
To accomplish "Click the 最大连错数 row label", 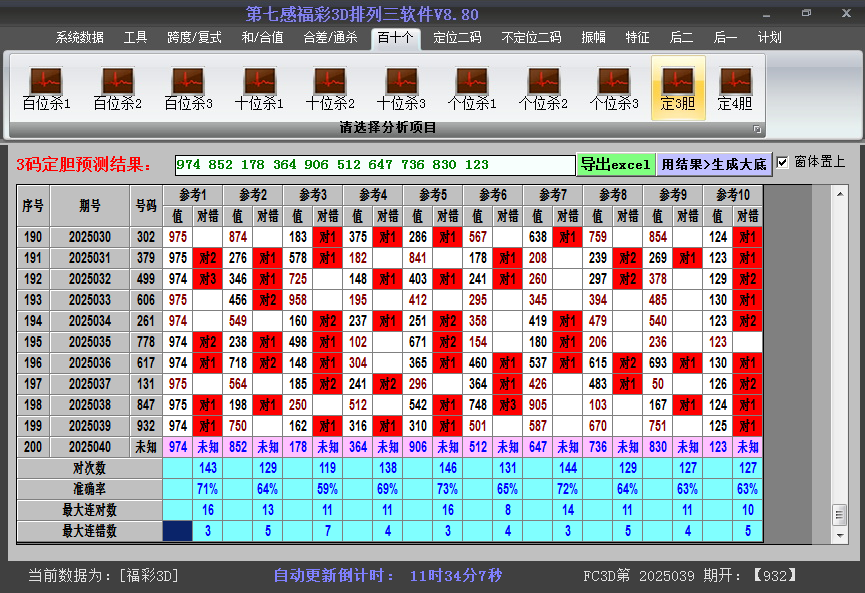I will tap(89, 531).
